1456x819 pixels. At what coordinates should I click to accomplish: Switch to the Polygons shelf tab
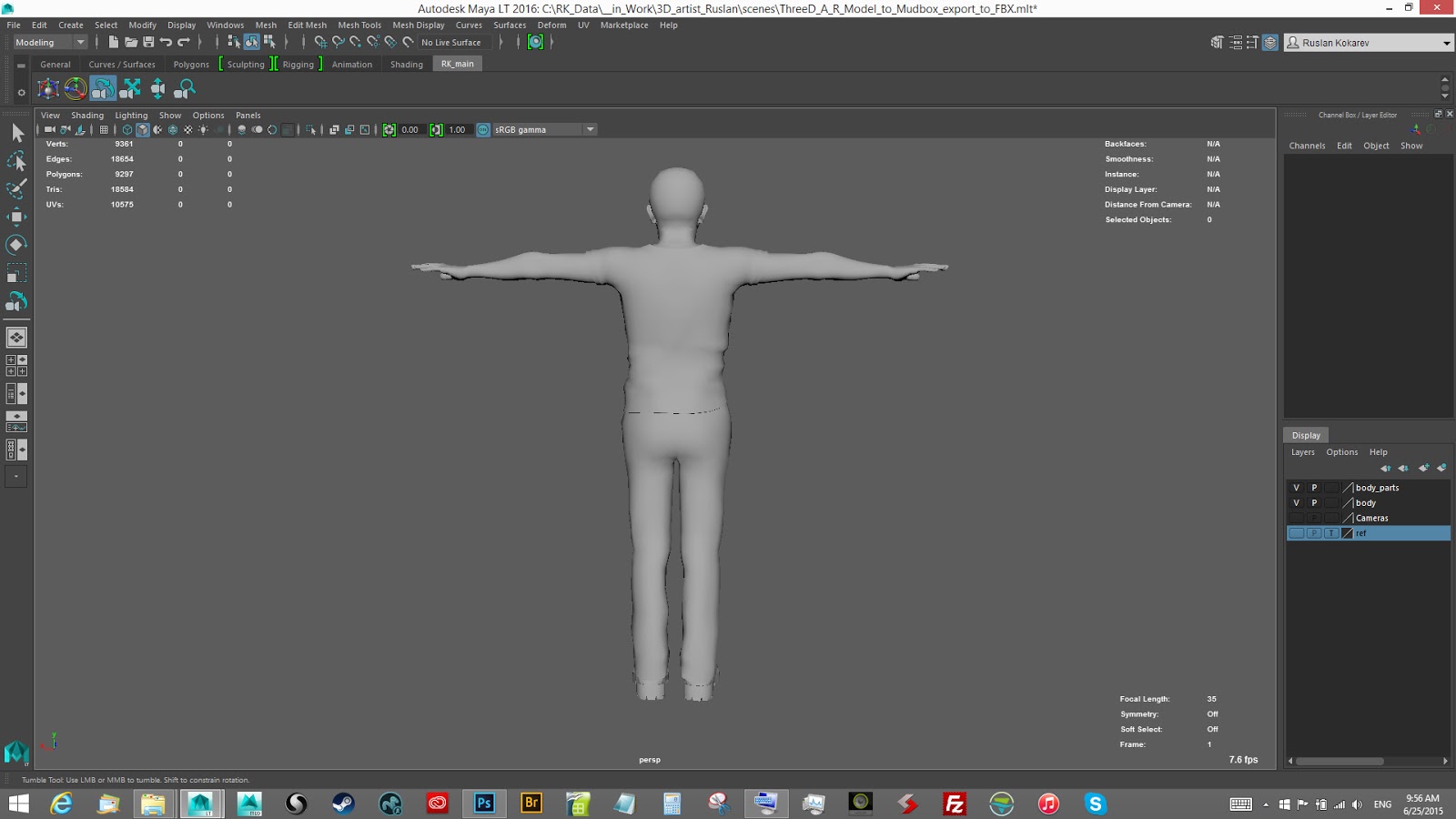pos(191,65)
